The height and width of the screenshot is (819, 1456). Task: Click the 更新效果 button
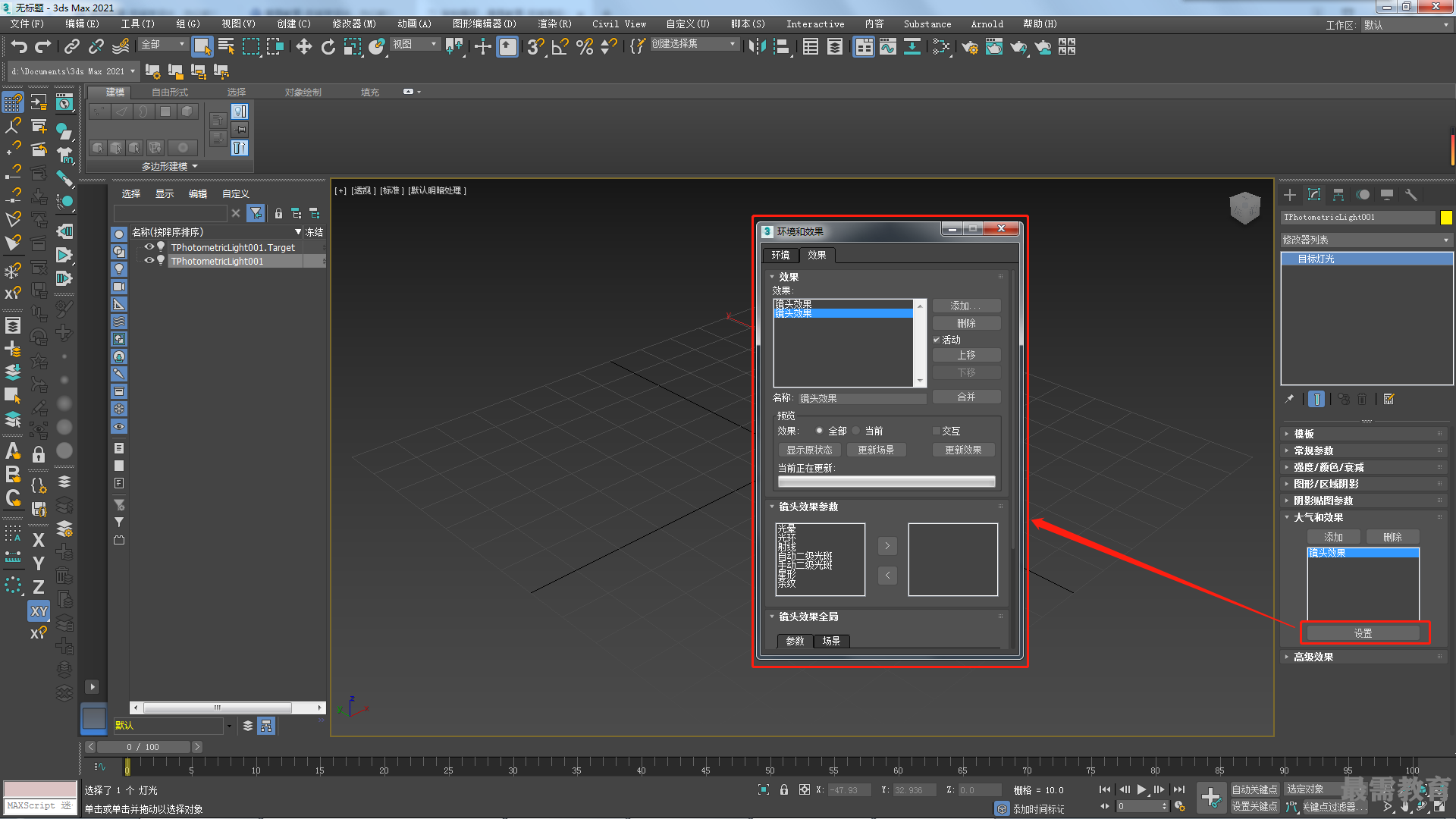[x=963, y=450]
